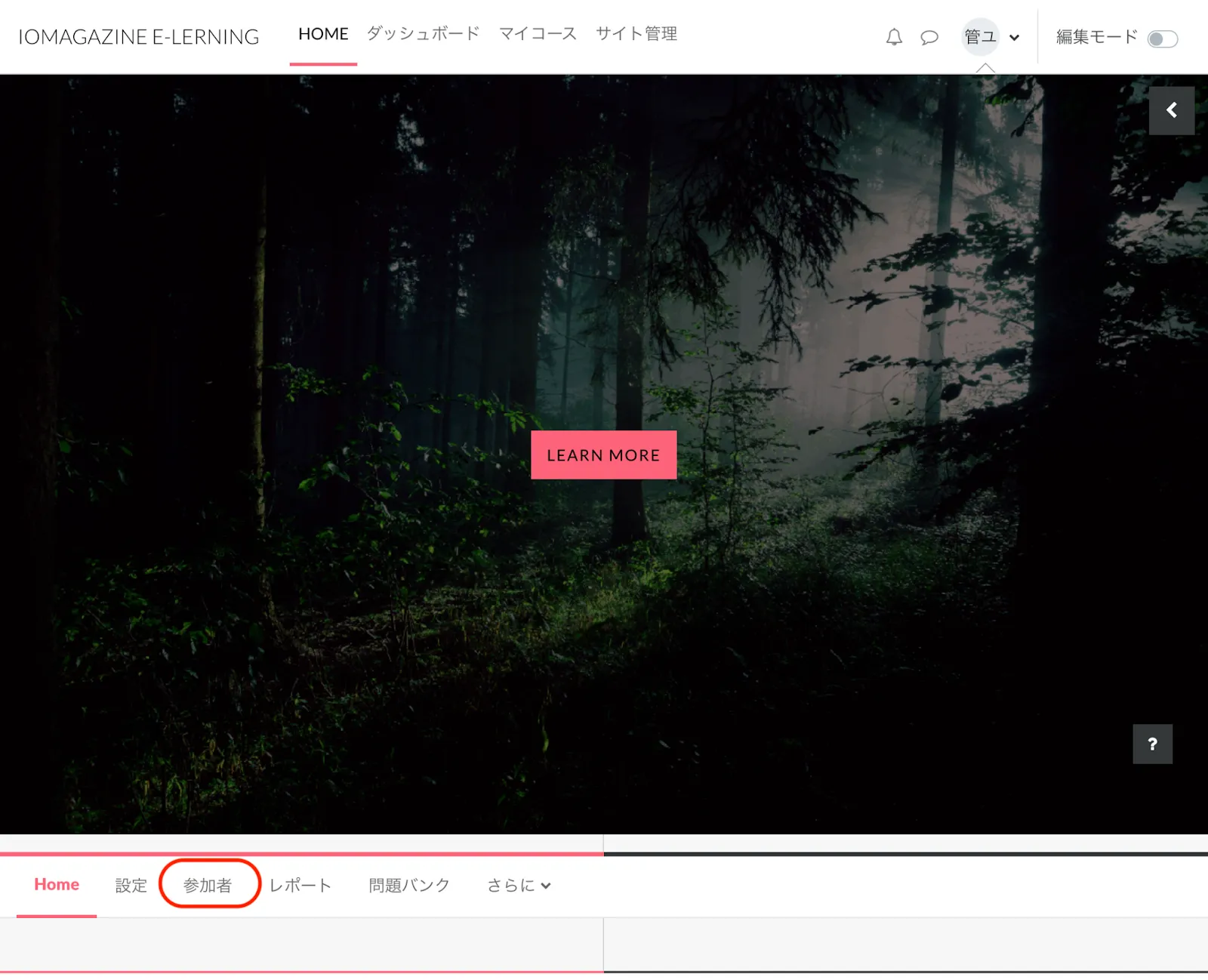This screenshot has height=980, width=1208.
Task: Open マイコース in the top navigation
Action: (x=538, y=34)
